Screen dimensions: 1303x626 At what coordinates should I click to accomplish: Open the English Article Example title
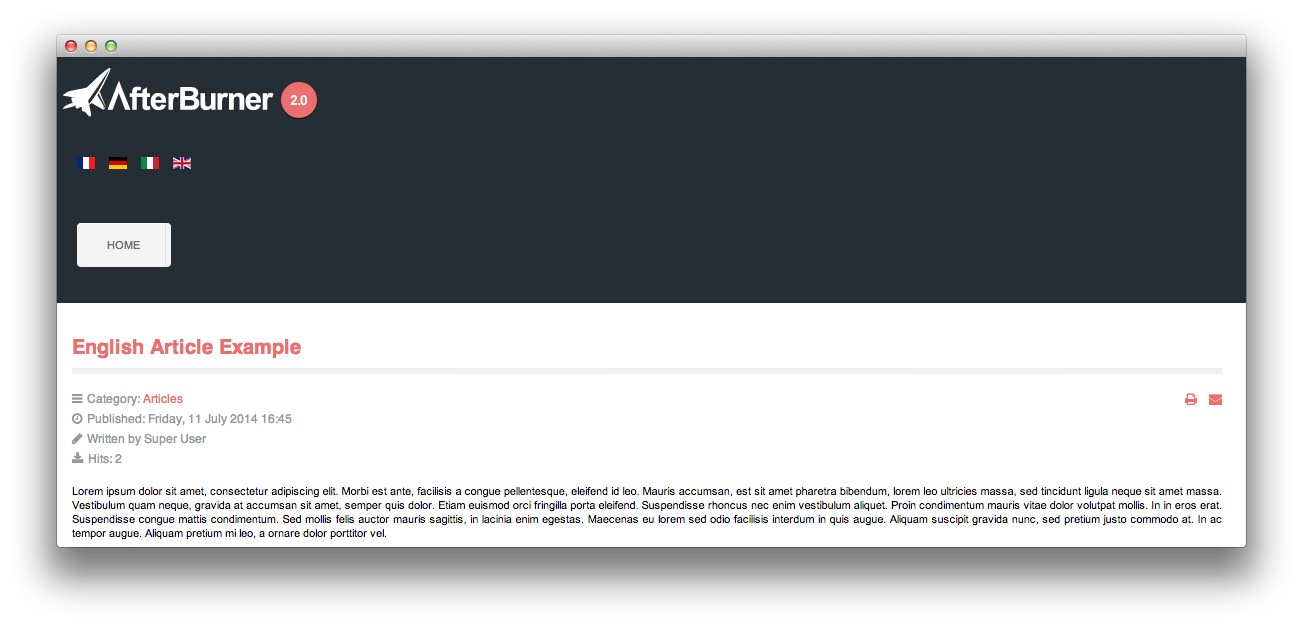[187, 347]
